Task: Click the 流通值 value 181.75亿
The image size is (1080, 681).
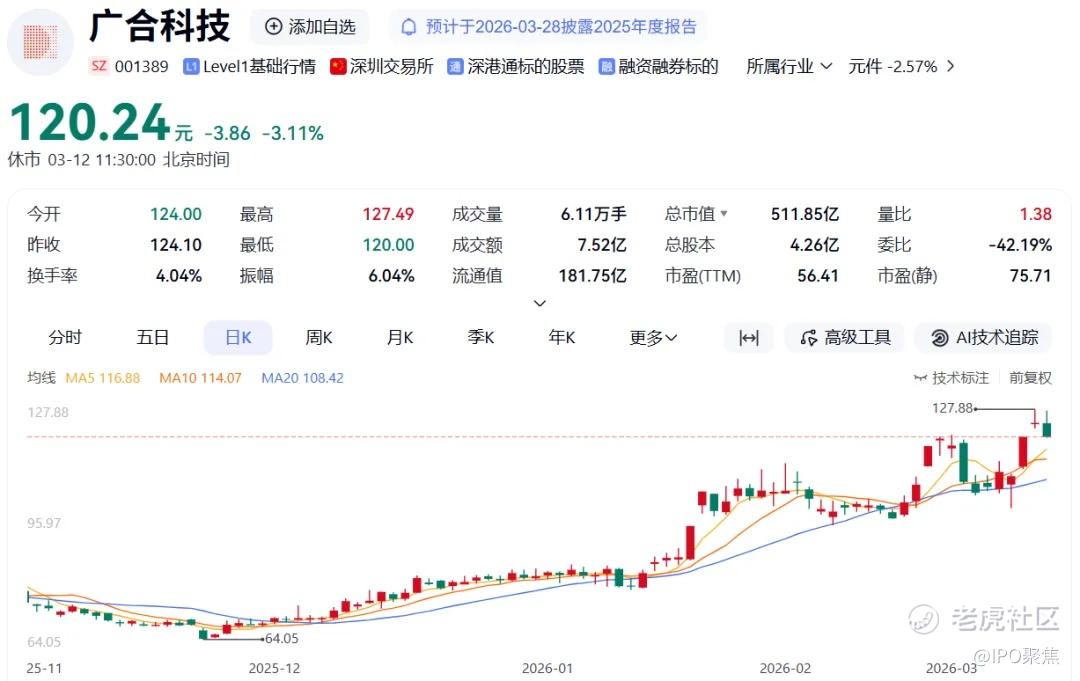Action: click(x=593, y=275)
